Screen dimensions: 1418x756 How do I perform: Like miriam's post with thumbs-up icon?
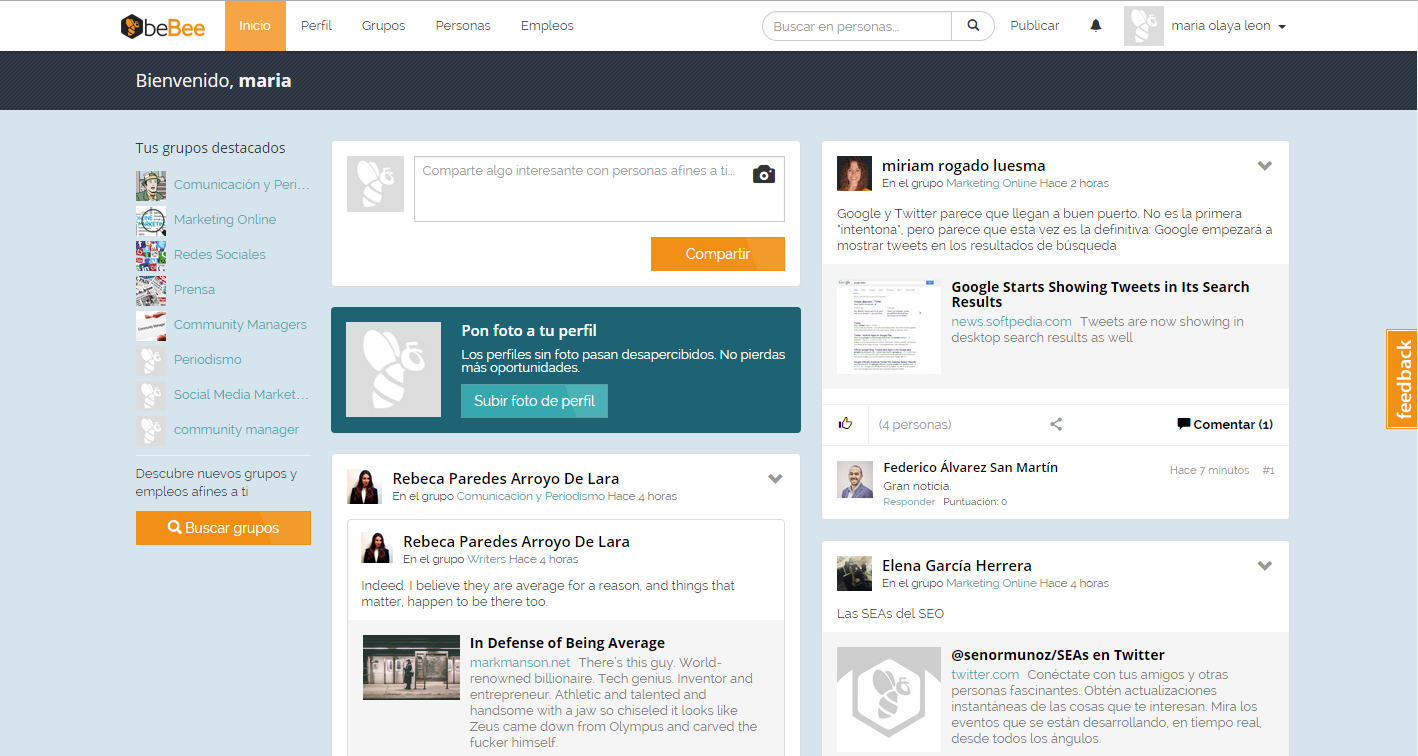[845, 424]
